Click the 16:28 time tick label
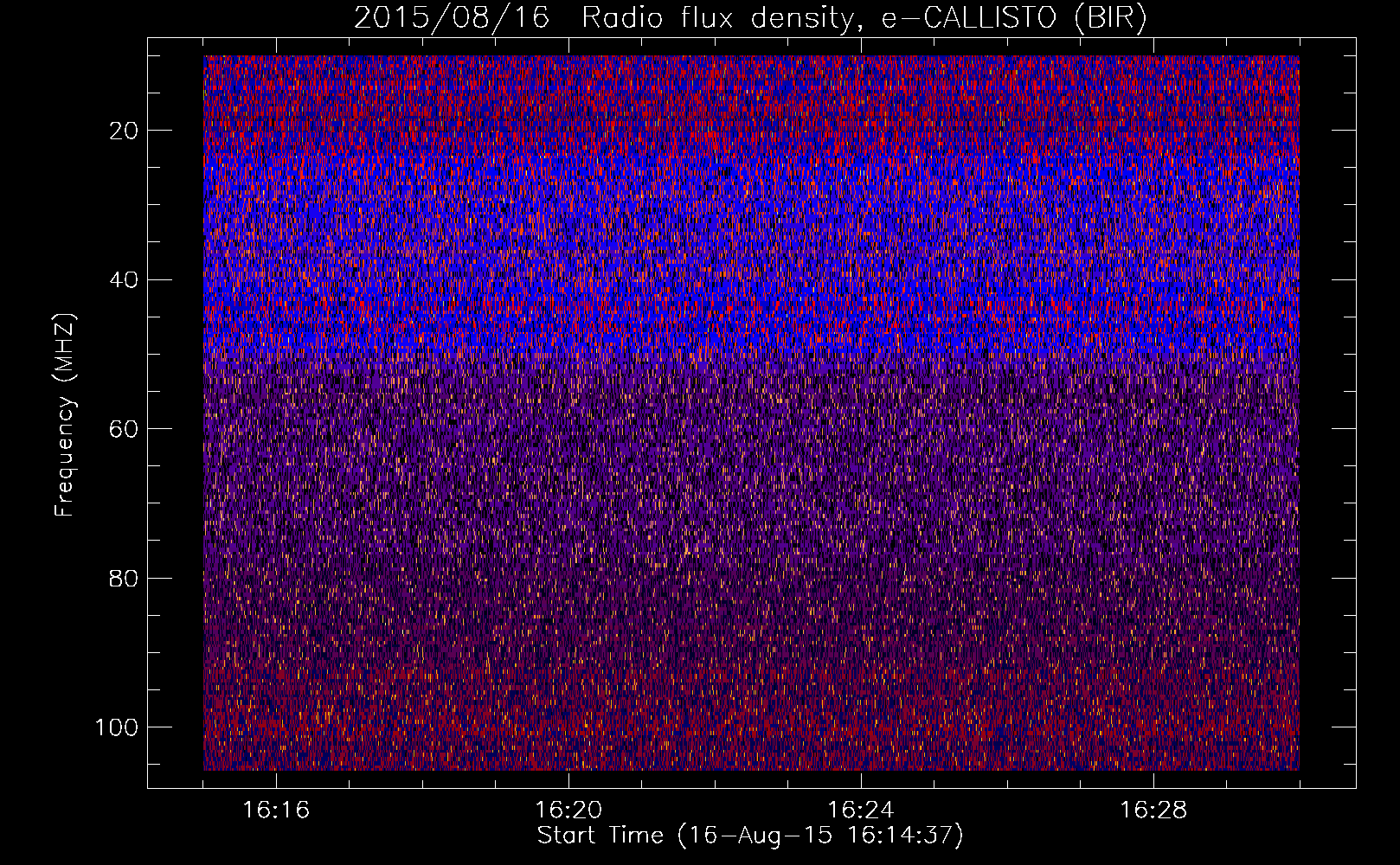 point(1153,811)
